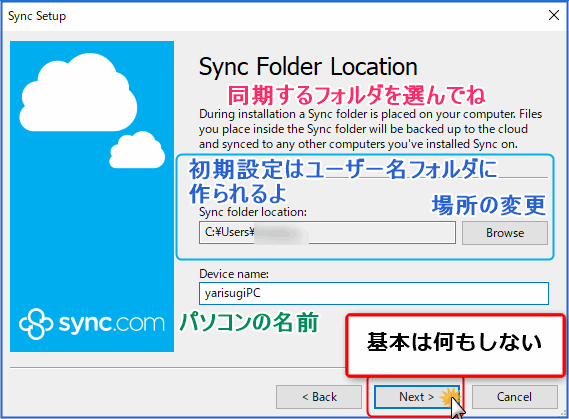This screenshot has height=419, width=569.
Task: Focus the Sync folder location field
Action: pos(327,233)
